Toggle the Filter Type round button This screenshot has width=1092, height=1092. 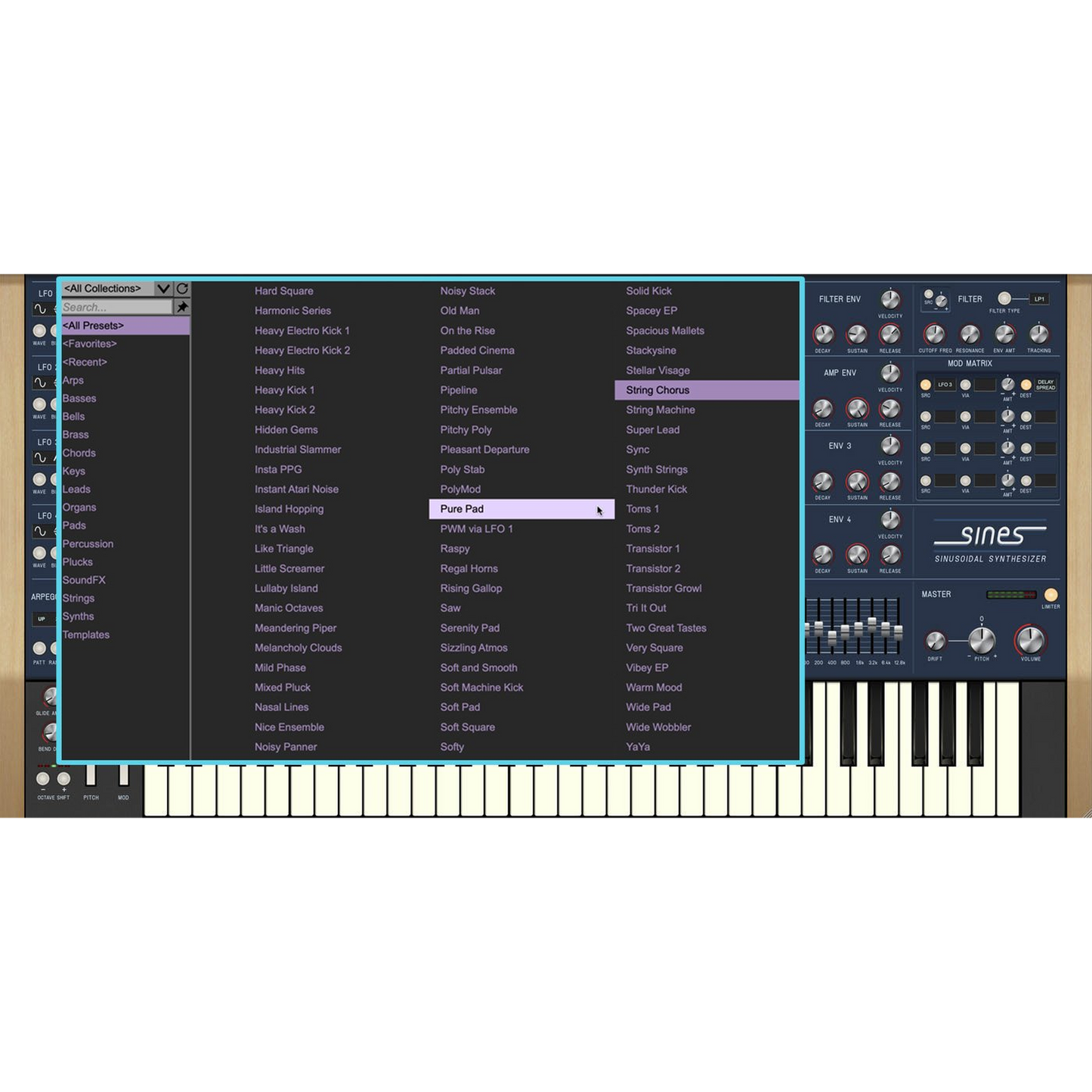tap(1004, 299)
